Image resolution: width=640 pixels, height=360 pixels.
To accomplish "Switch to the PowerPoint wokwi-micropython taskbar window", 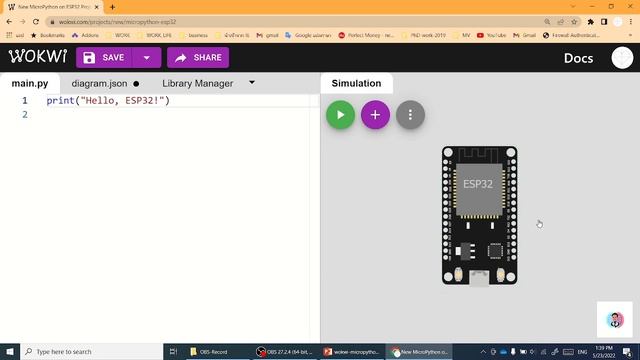I will 352,351.
